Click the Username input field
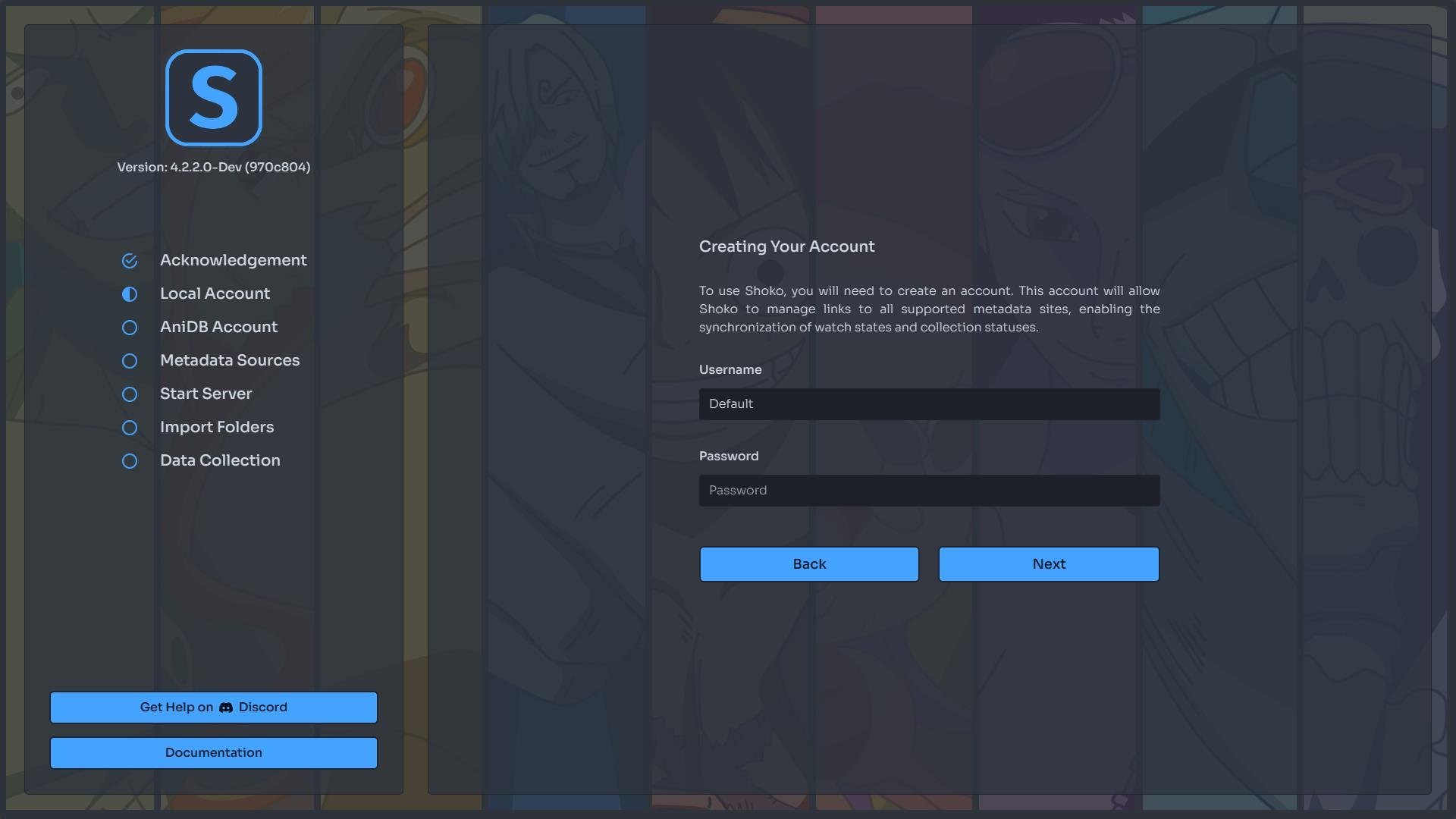 [x=929, y=403]
